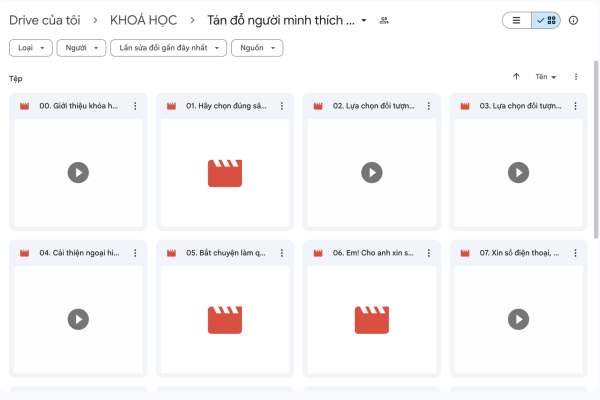The height and width of the screenshot is (400, 600).
Task: Select file name 00. Giới thiệu khóa h...
Action: (x=78, y=106)
